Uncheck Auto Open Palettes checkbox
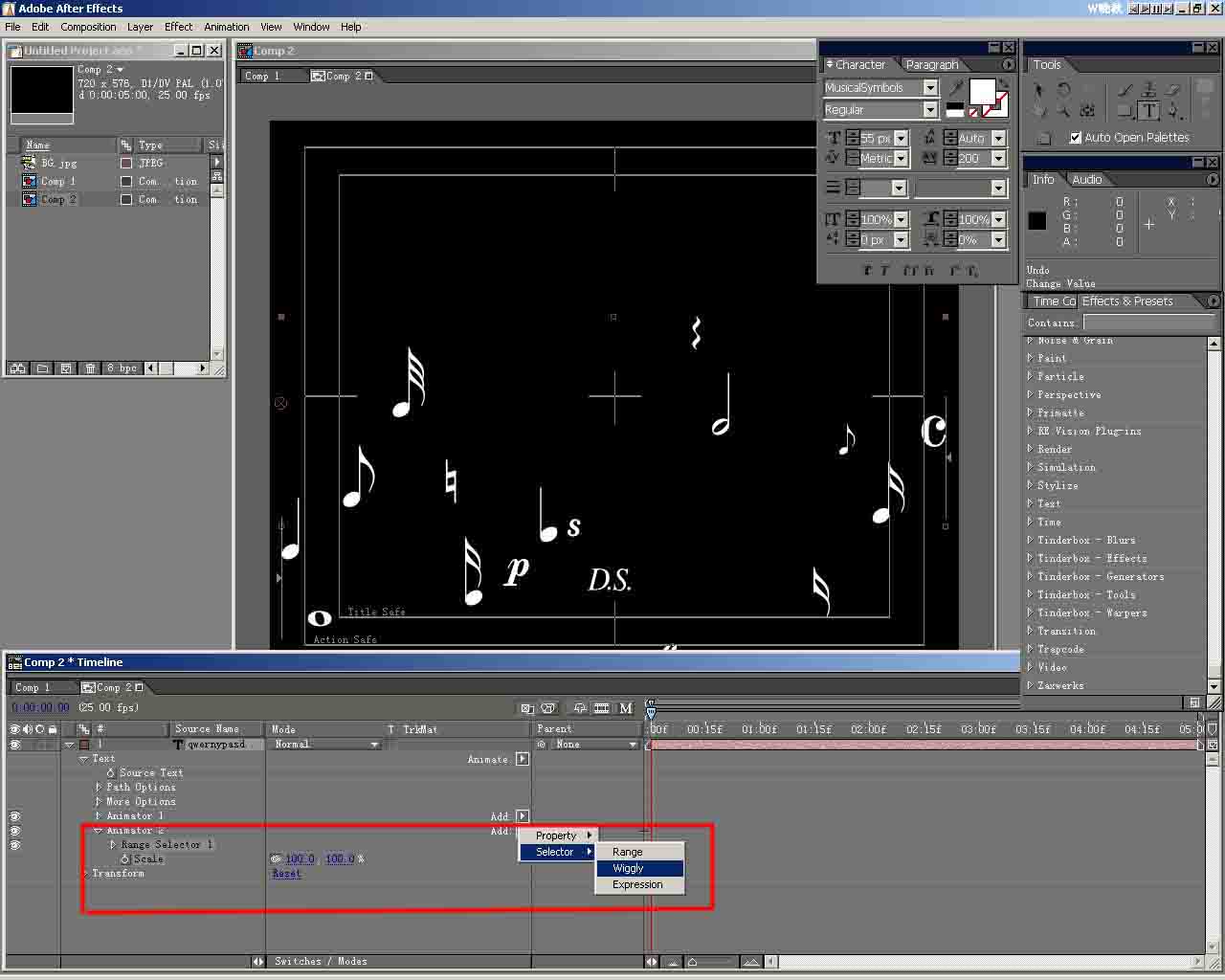This screenshot has height=980, width=1225. click(x=1075, y=138)
